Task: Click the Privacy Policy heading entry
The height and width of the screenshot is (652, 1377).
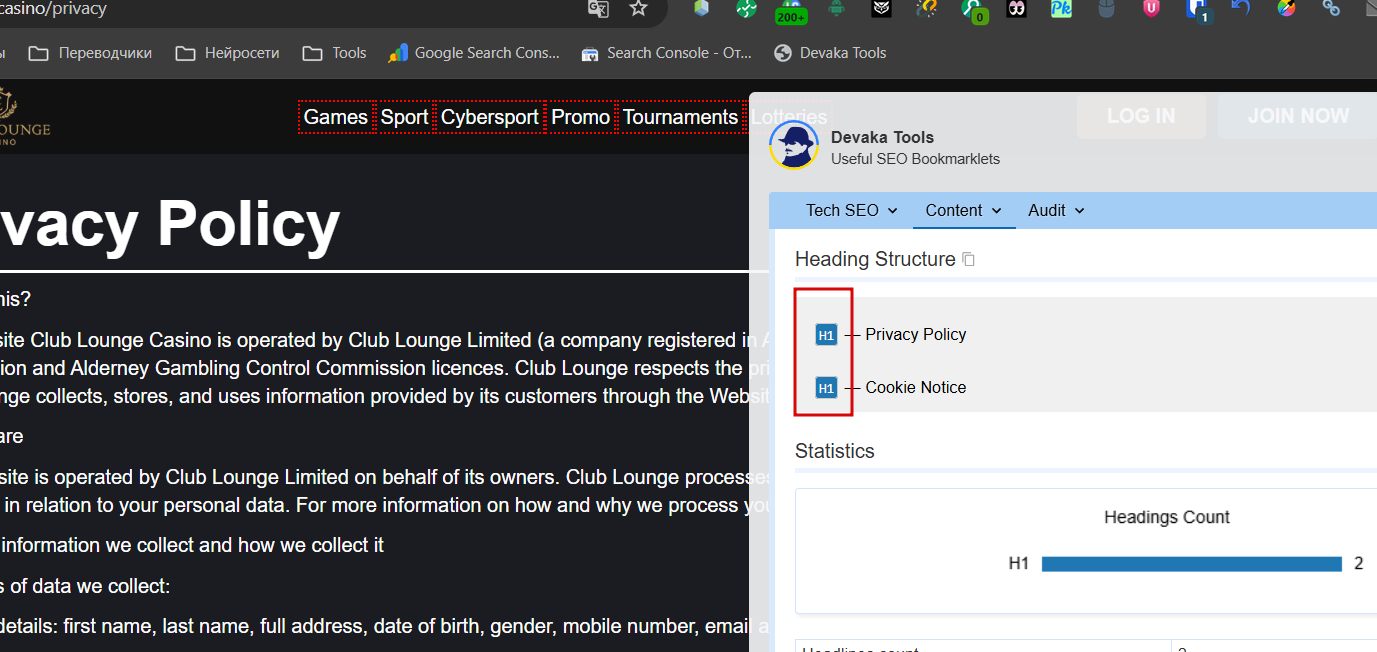Action: click(x=916, y=335)
